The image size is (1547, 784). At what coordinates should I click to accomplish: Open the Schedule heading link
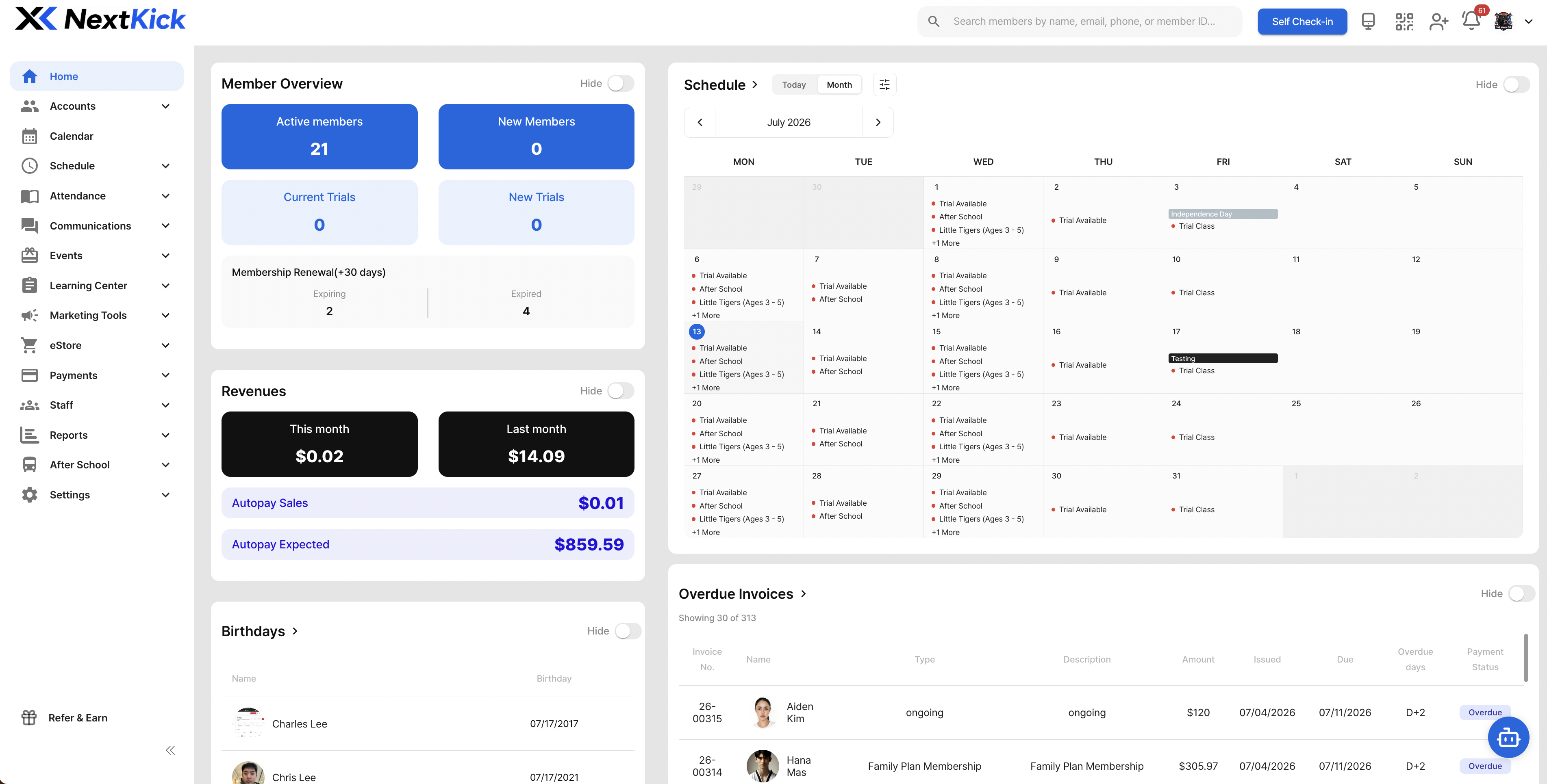(721, 84)
